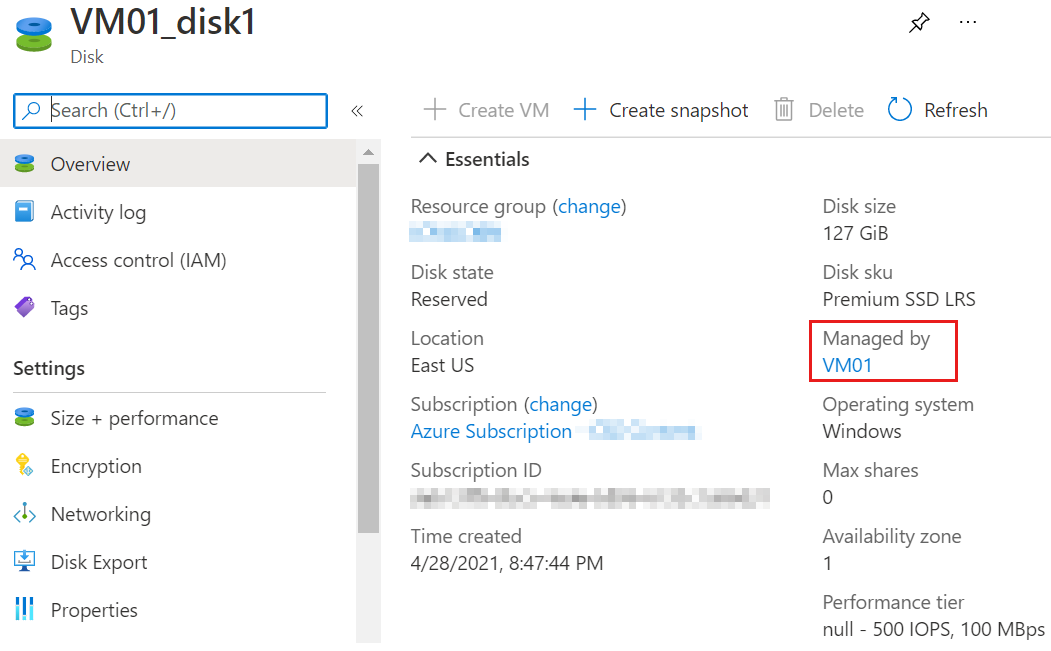The height and width of the screenshot is (651, 1051).
Task: Open the more options ellipsis menu
Action: click(x=967, y=22)
